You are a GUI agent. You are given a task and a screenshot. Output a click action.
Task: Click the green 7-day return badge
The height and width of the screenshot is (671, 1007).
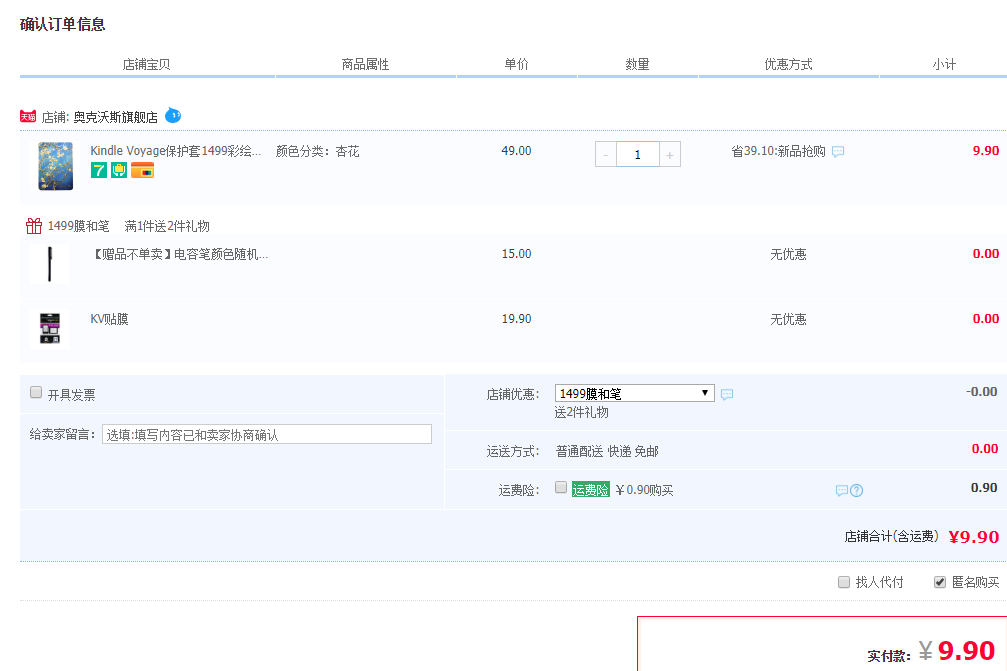99,170
